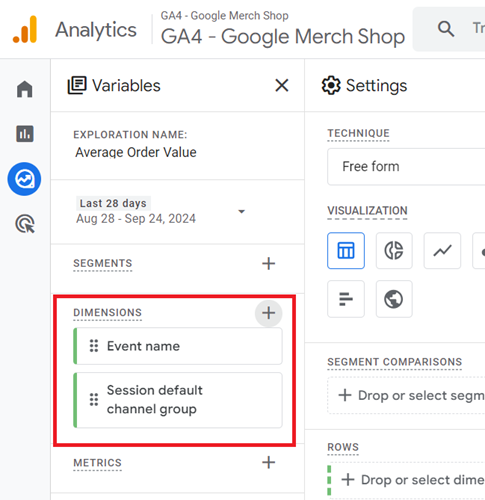Open the Free form technique dropdown
The image size is (485, 500).
pos(406,167)
